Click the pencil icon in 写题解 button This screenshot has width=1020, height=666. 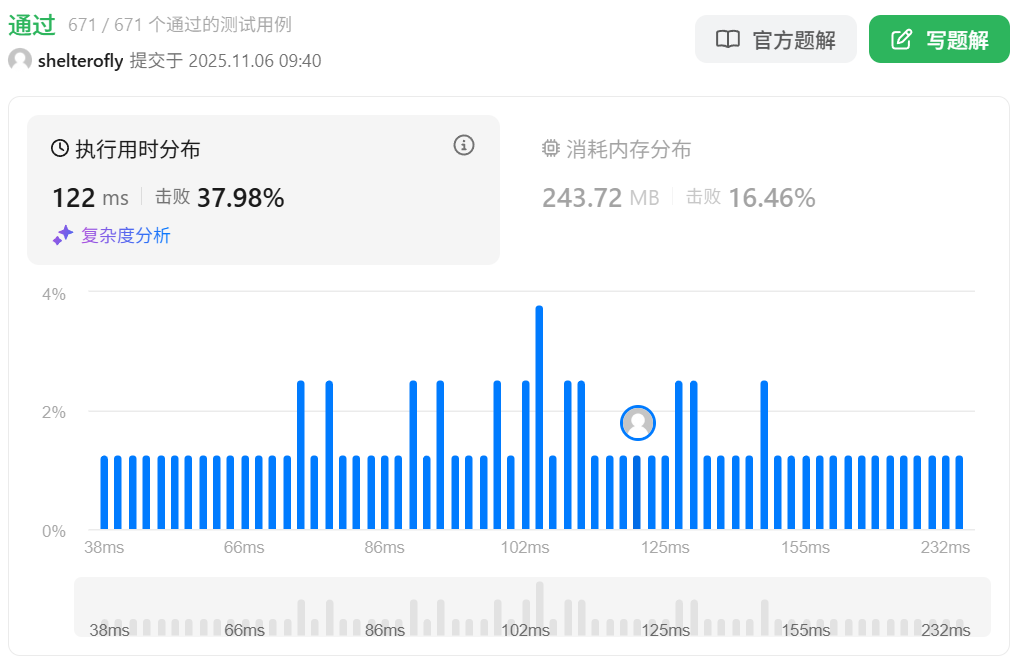coord(901,40)
